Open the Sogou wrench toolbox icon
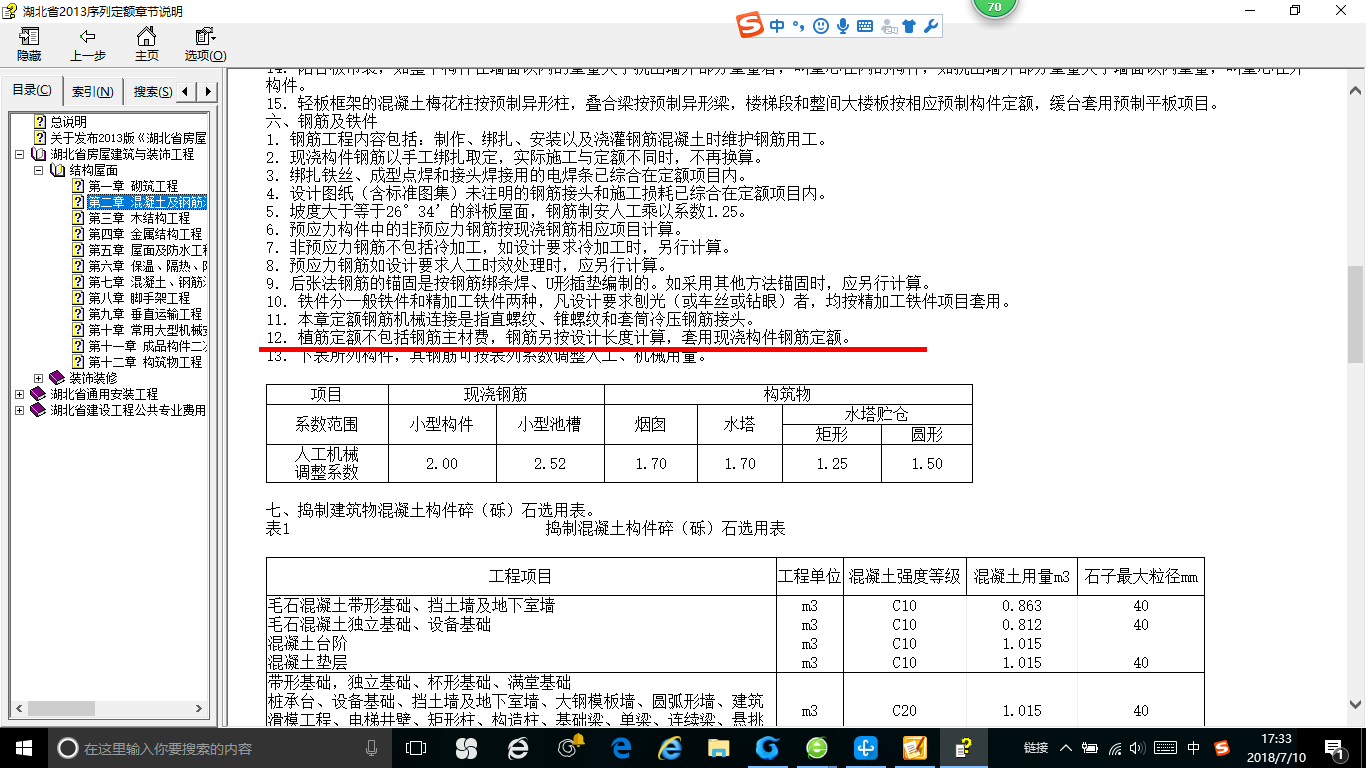This screenshot has width=1366, height=768. 931,27
